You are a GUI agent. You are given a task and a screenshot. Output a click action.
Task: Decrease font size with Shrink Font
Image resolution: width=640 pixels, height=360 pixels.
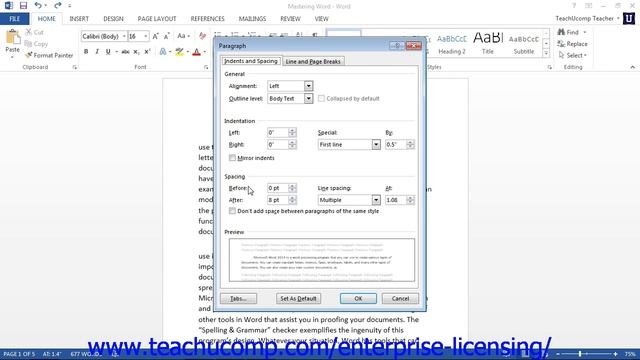167,36
